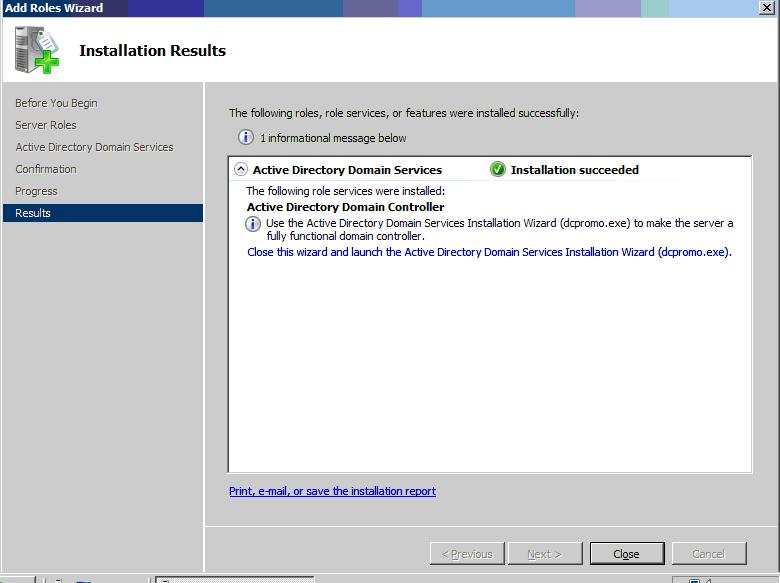Screen dimensions: 780x583
Task: Click the 'Active Directory Domain Services' results header
Action: click(347, 170)
